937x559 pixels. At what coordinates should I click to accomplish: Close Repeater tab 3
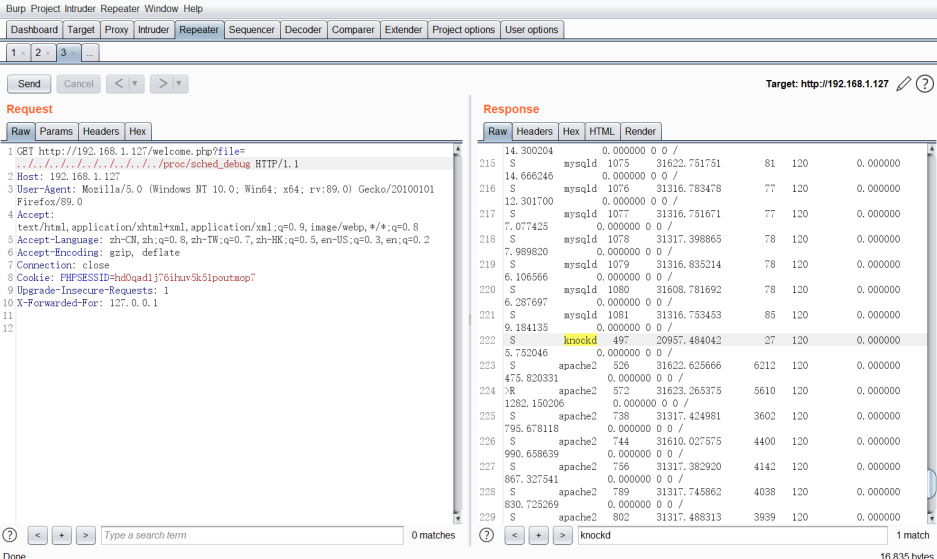tap(73, 53)
